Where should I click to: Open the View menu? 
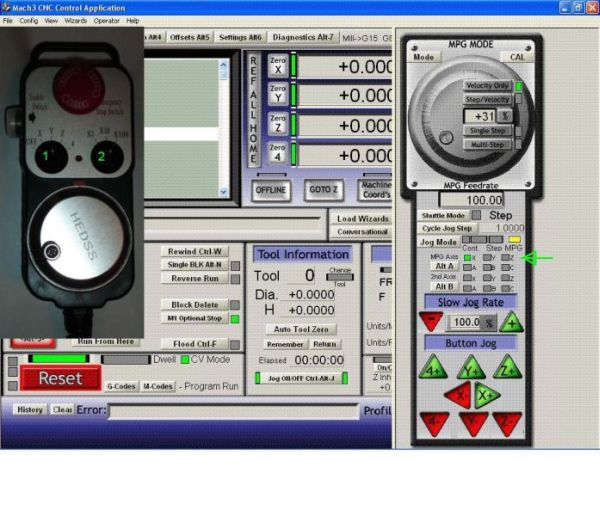(x=51, y=21)
